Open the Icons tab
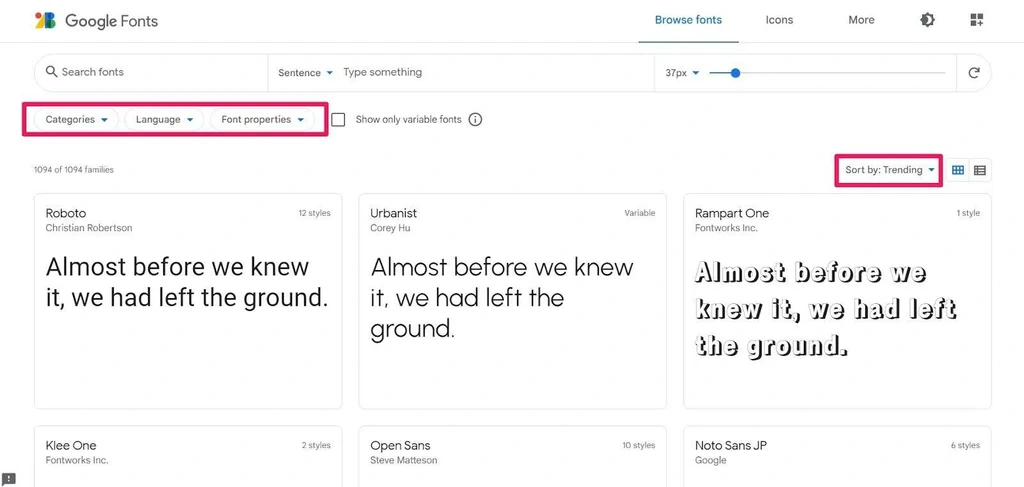The height and width of the screenshot is (487, 1024). 779,20
